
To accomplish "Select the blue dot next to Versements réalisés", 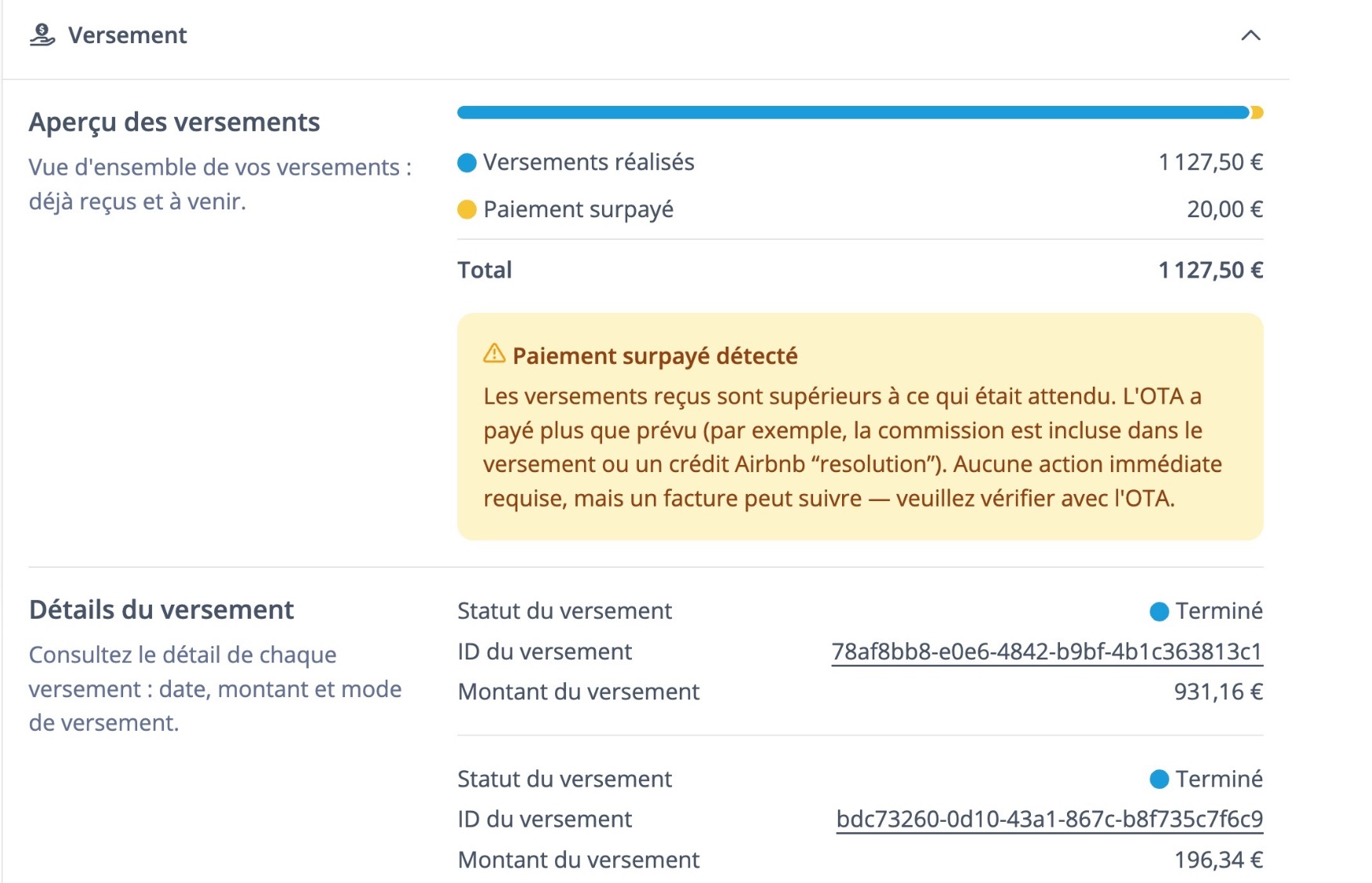I will tap(467, 162).
